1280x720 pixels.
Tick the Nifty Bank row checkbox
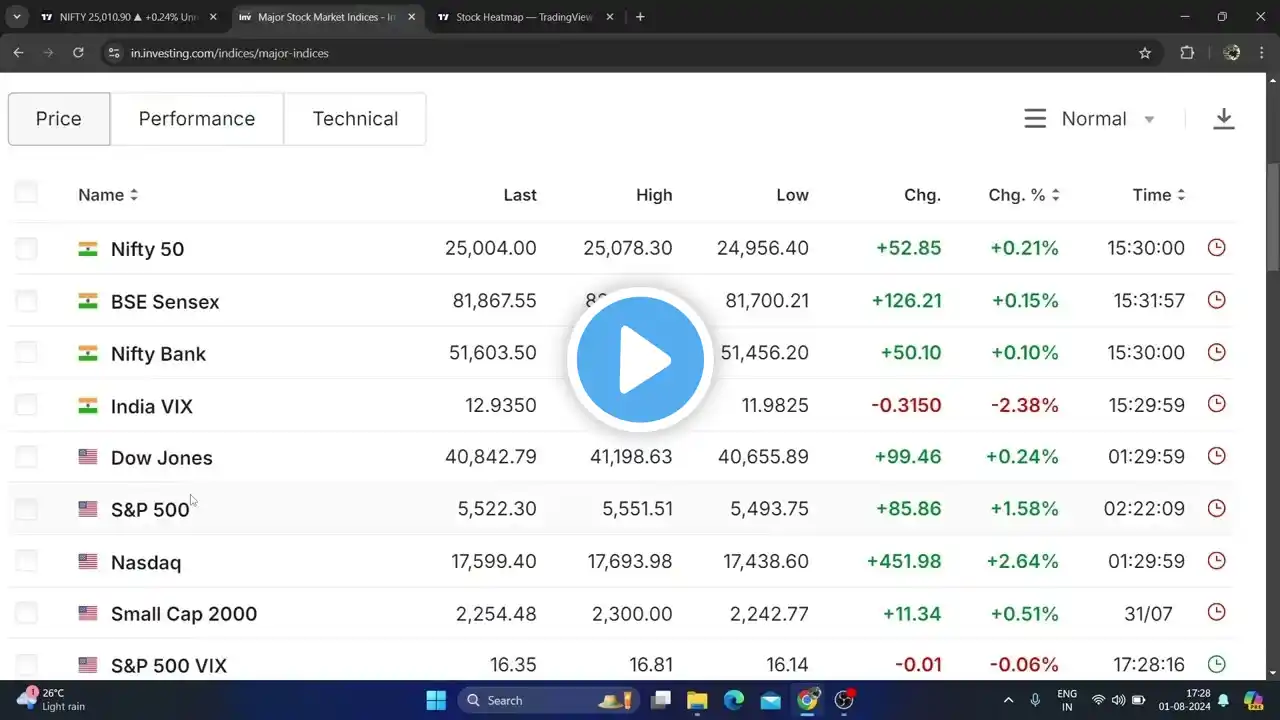[26, 352]
